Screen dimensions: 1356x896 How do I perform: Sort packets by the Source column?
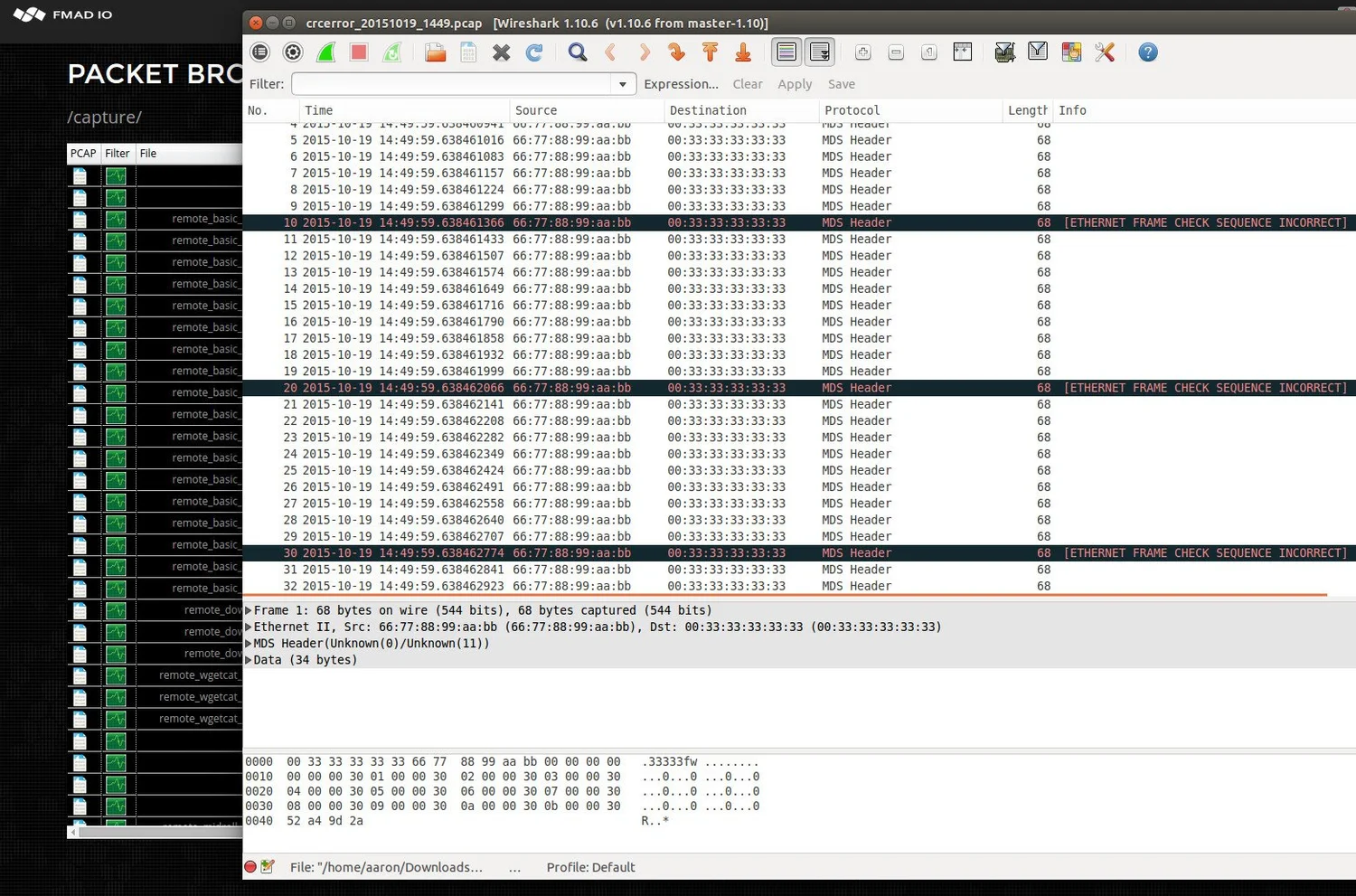536,109
